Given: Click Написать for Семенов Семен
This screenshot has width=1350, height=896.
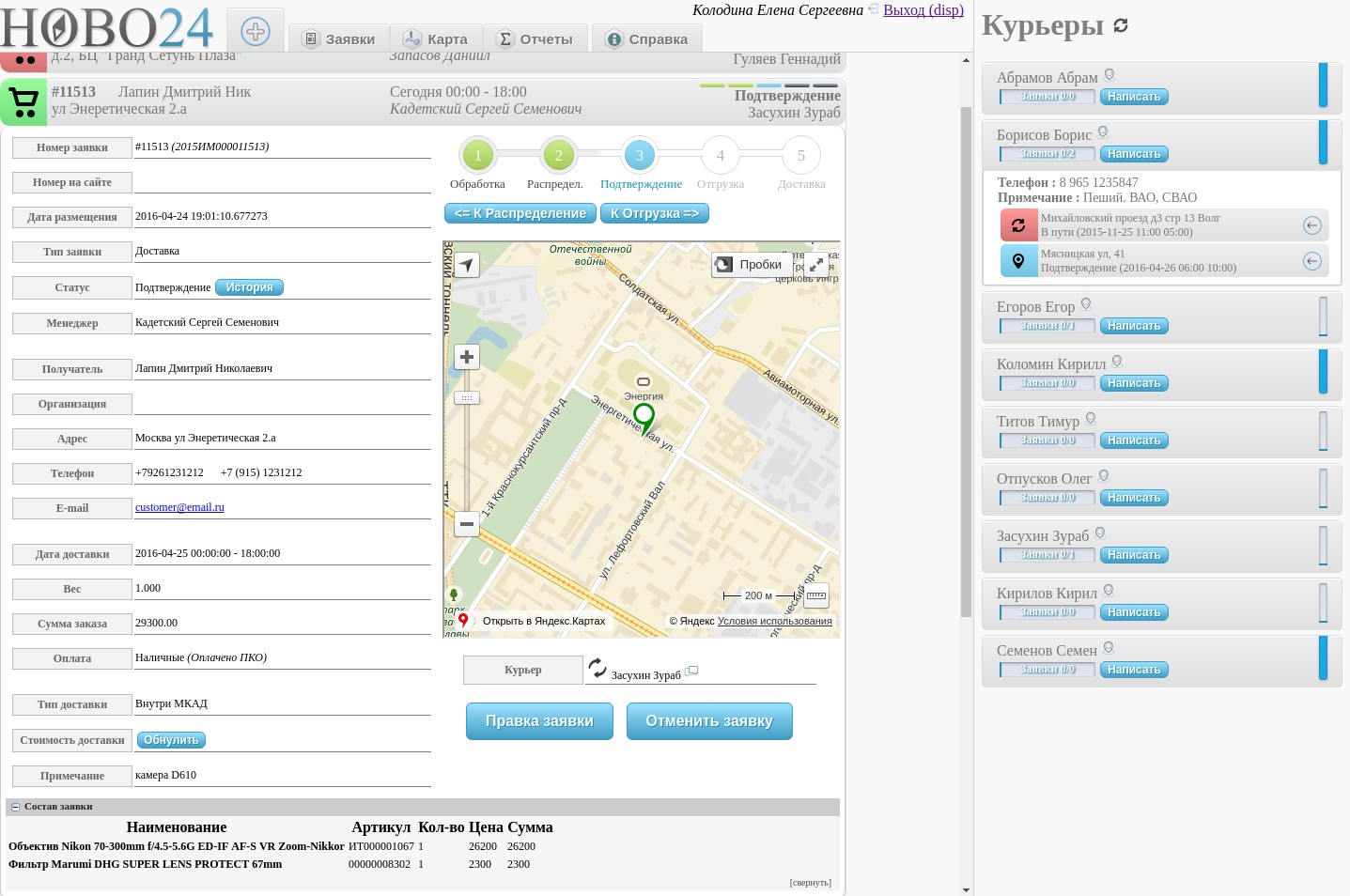Looking at the screenshot, I should pyautogui.click(x=1134, y=670).
